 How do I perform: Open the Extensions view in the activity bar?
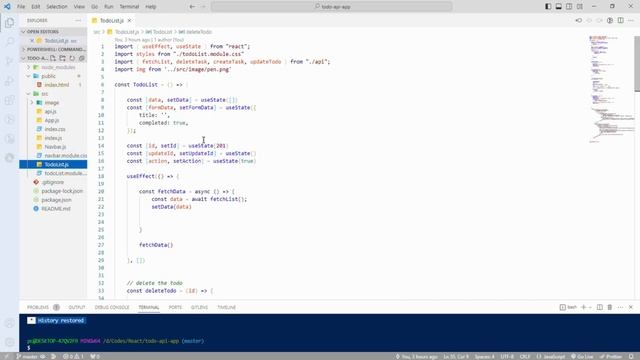click(9, 100)
